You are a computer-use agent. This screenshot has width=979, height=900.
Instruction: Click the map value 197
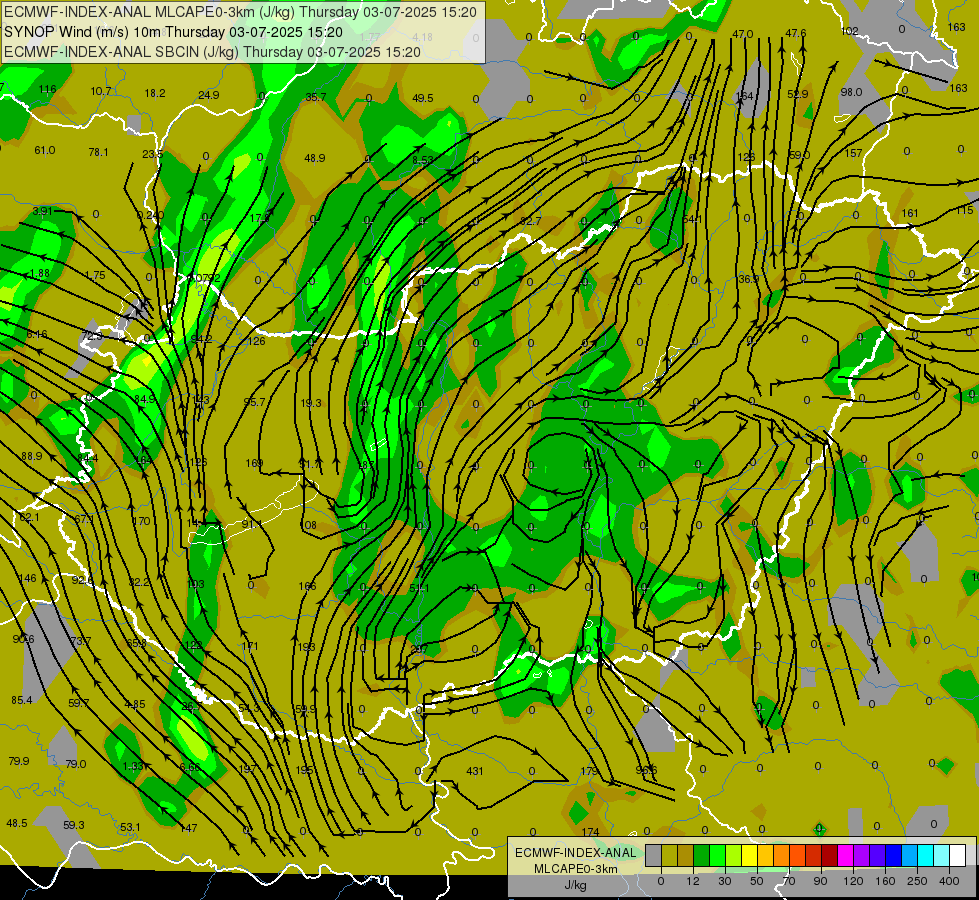[x=248, y=768]
